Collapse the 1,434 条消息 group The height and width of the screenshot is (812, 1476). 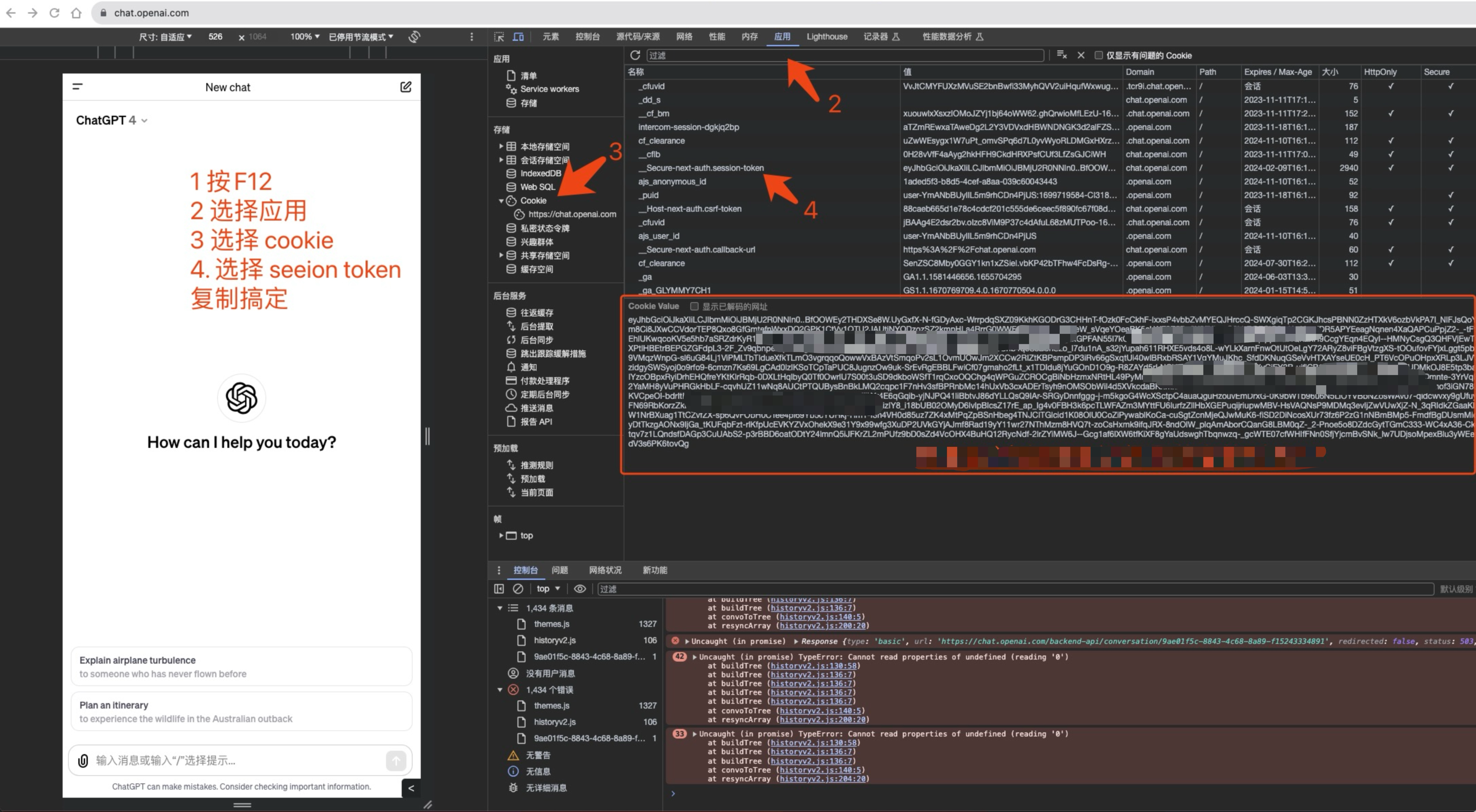500,608
